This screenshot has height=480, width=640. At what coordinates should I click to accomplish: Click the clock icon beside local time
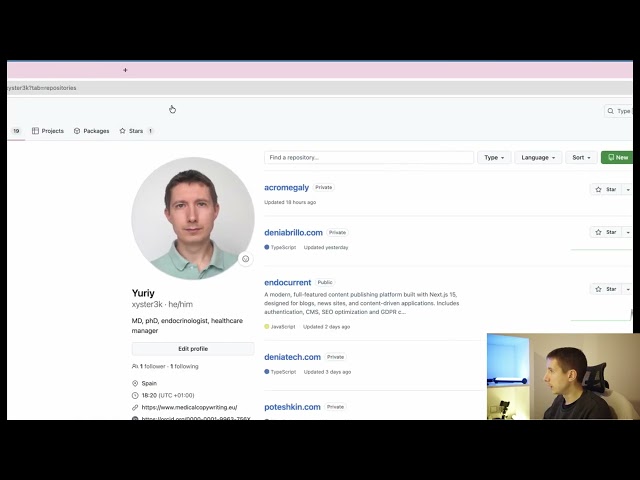coord(135,395)
